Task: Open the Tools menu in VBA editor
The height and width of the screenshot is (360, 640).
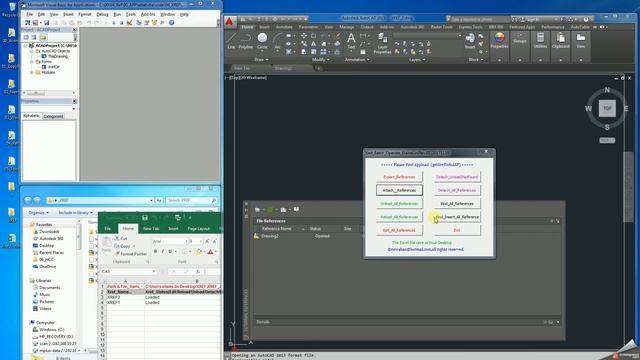Action: [131, 14]
